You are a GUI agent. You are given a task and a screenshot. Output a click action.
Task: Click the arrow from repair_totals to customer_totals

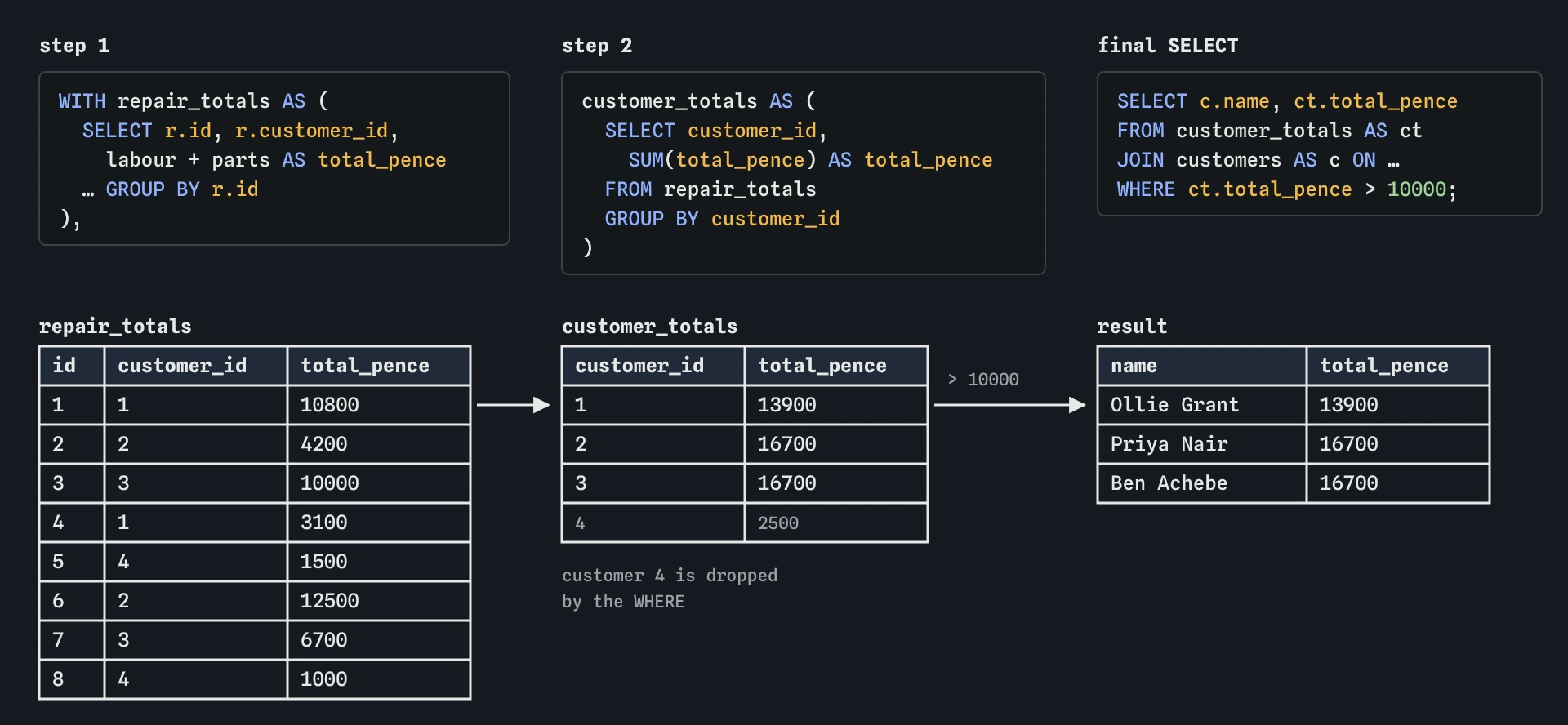pos(513,405)
